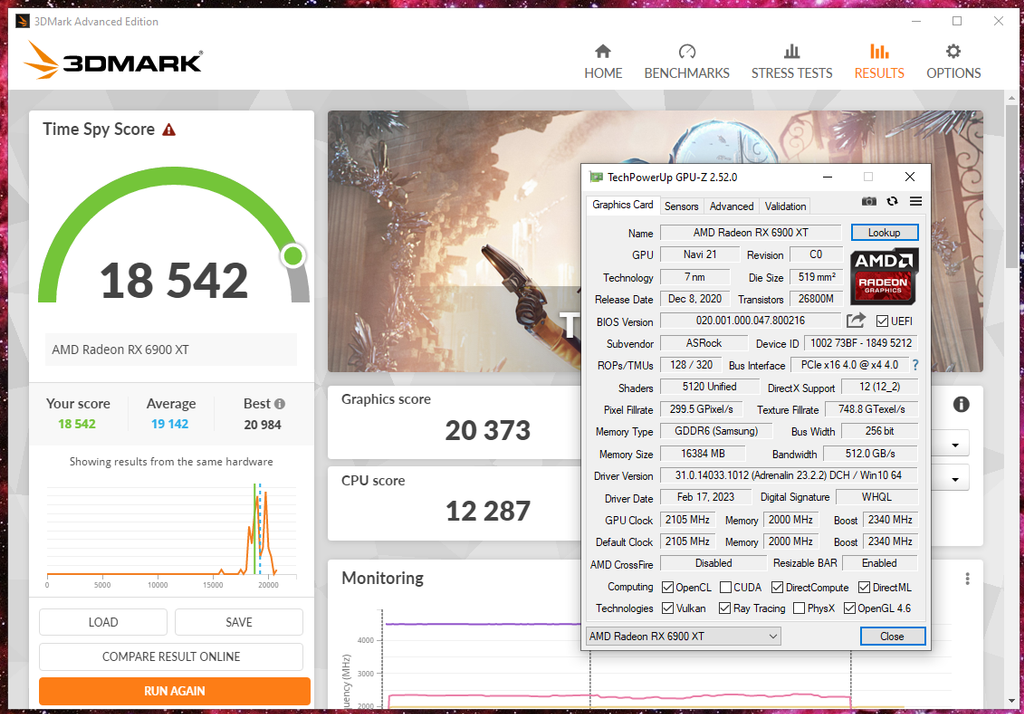Toggle the OpenCL checkbox
This screenshot has width=1024, height=714.
(667, 587)
